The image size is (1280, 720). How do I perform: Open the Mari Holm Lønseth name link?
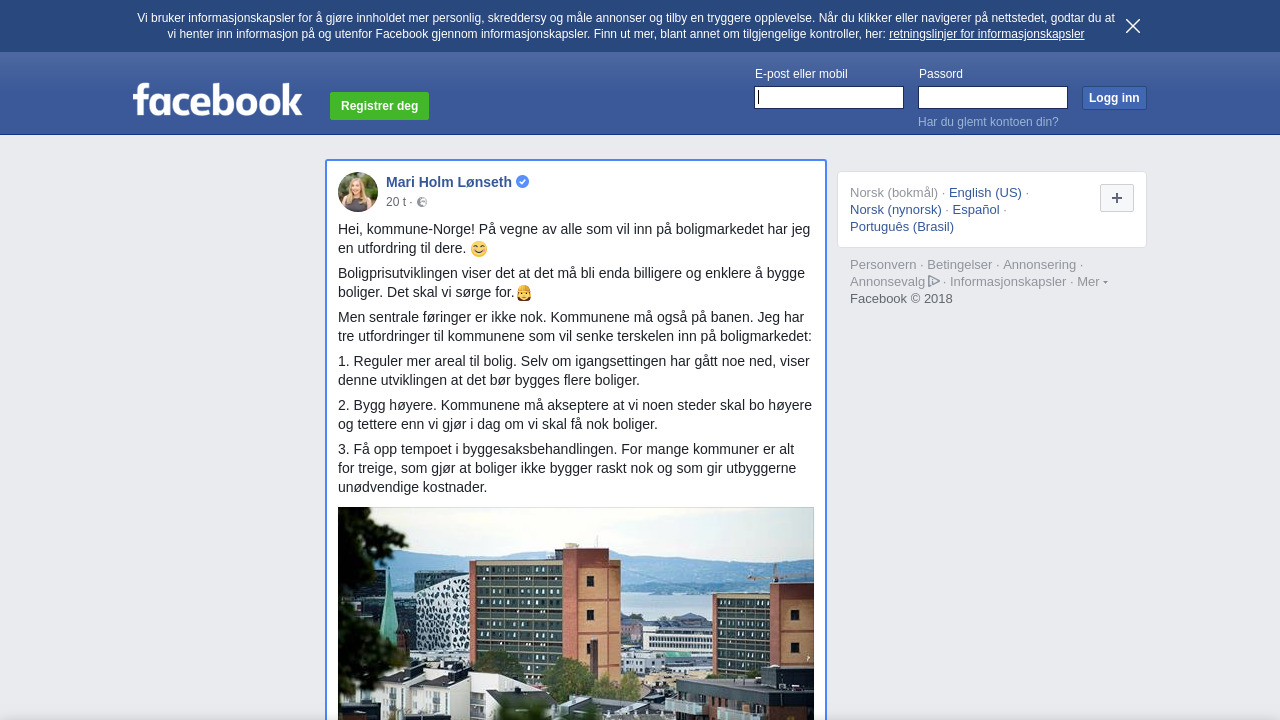pyautogui.click(x=449, y=182)
